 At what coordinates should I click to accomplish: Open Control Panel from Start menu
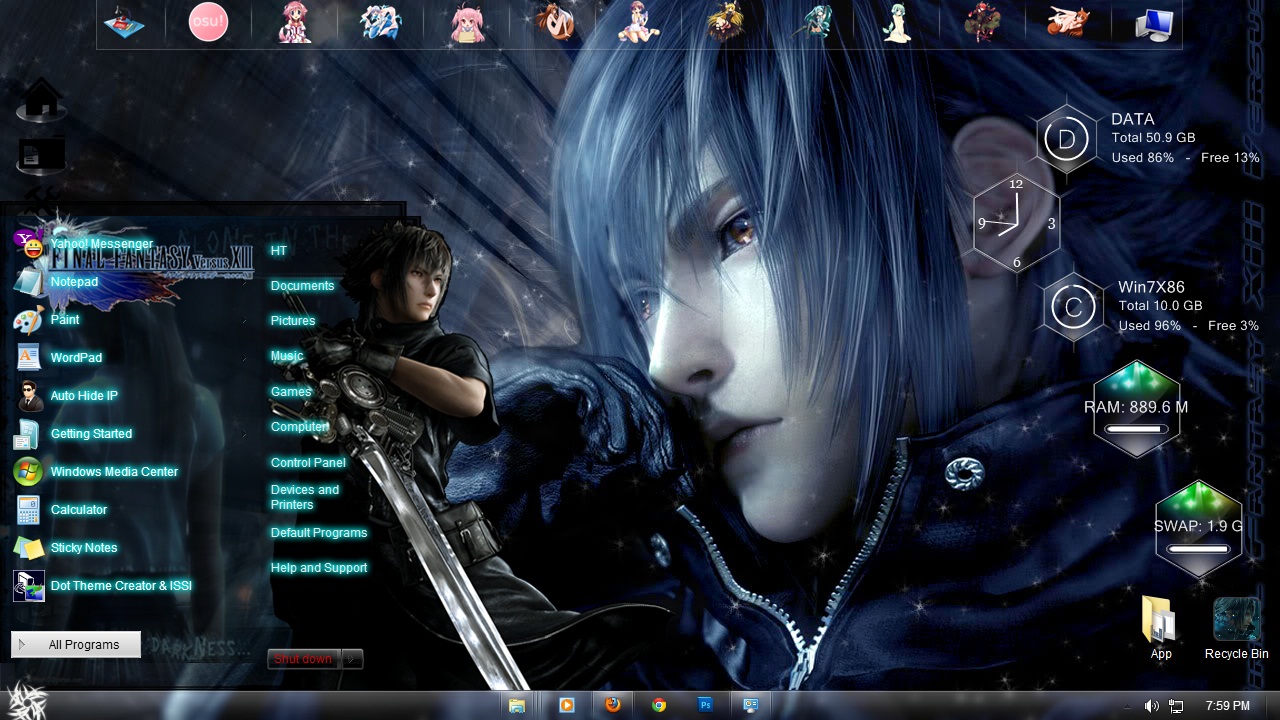[308, 462]
